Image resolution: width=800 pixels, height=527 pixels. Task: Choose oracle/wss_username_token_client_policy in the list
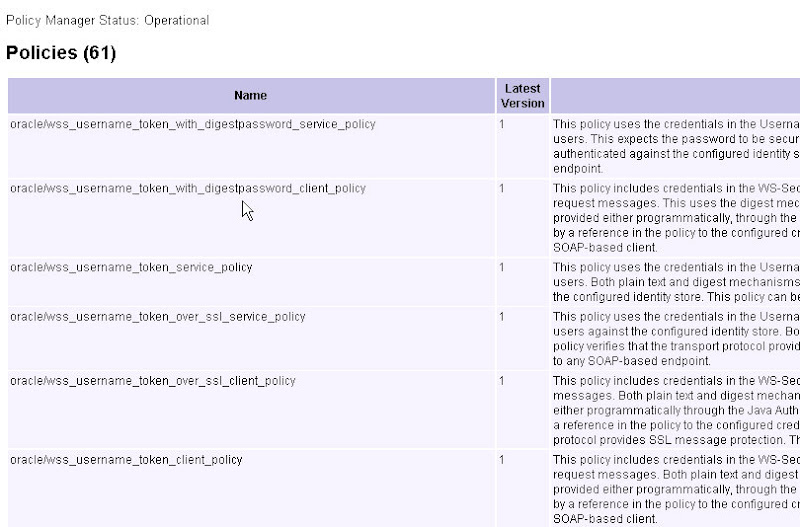126,460
